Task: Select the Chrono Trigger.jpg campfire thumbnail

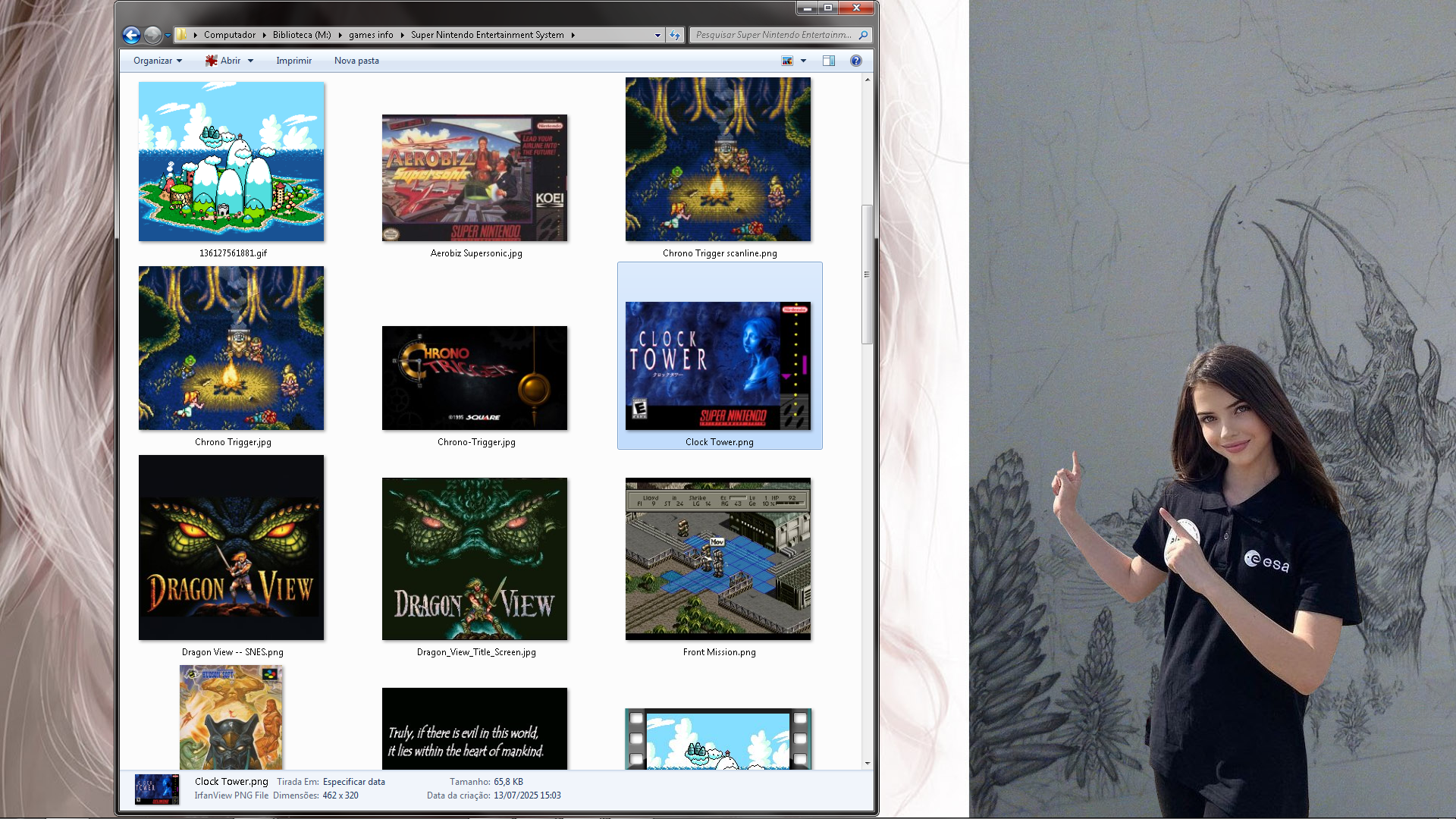Action: (231, 348)
